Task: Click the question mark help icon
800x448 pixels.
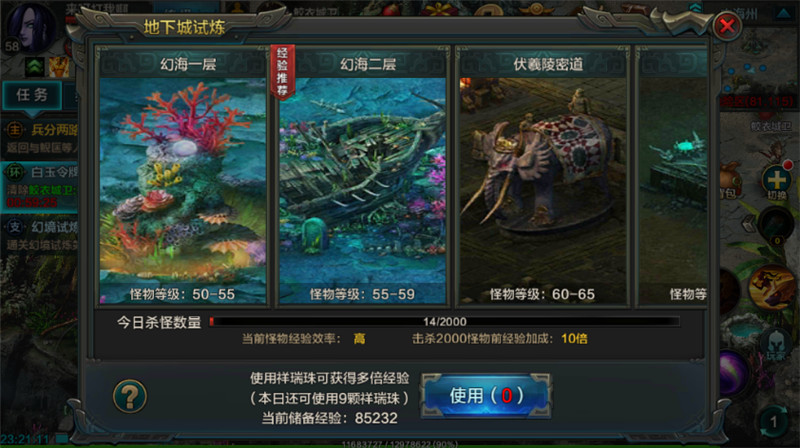Action: tap(130, 396)
